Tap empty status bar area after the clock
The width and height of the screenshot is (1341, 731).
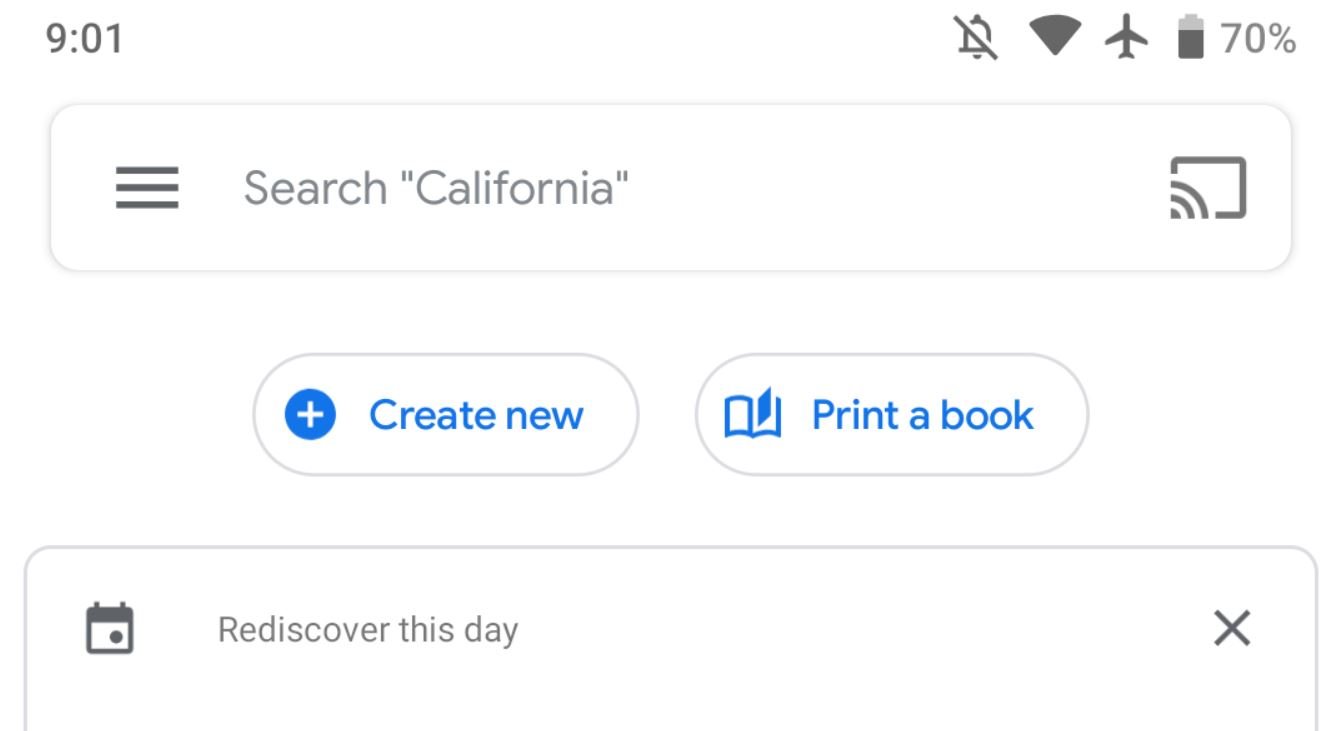click(500, 40)
